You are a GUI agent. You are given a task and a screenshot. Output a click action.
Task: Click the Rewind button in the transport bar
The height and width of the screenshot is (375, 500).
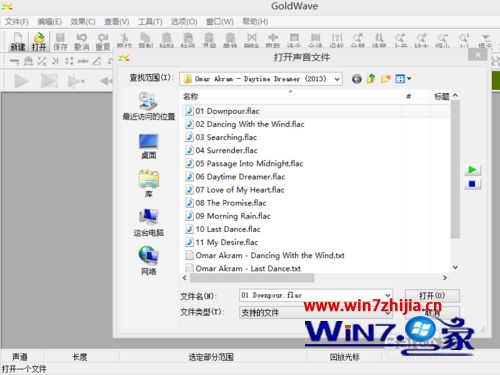(x=106, y=81)
